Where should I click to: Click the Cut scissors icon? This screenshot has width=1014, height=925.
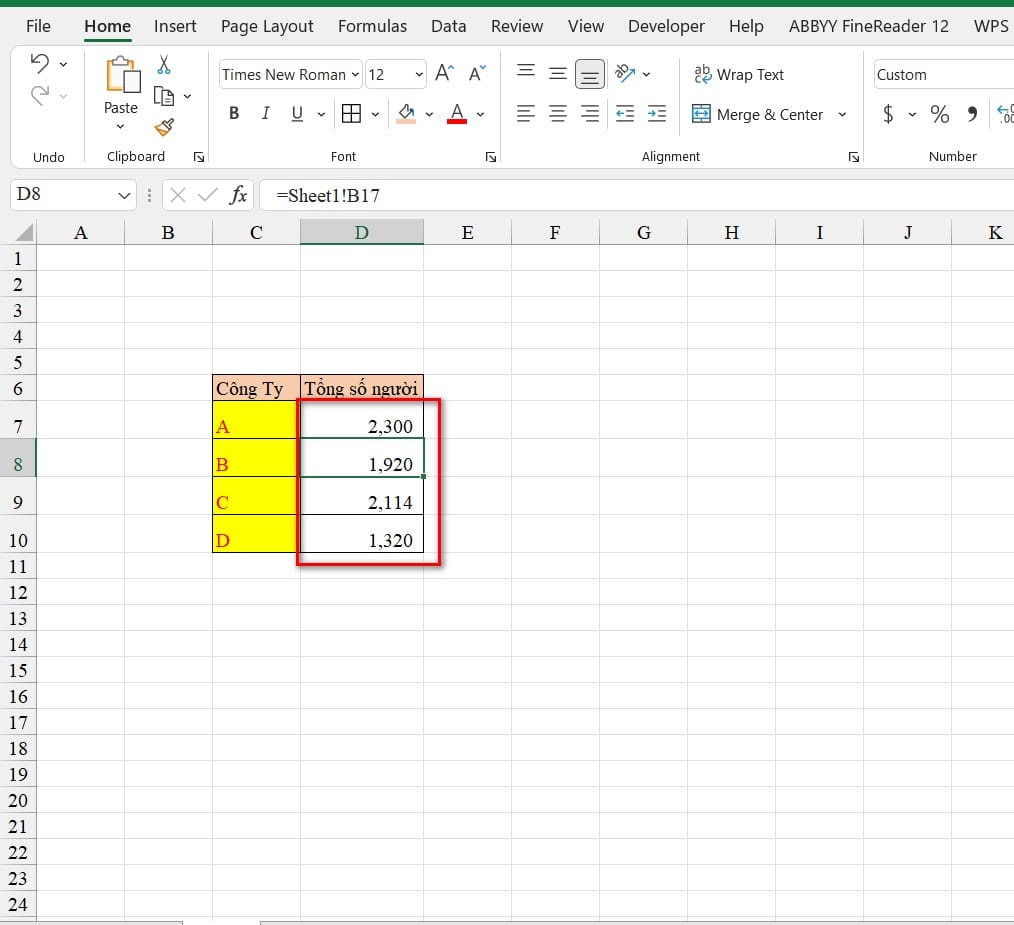coord(164,66)
